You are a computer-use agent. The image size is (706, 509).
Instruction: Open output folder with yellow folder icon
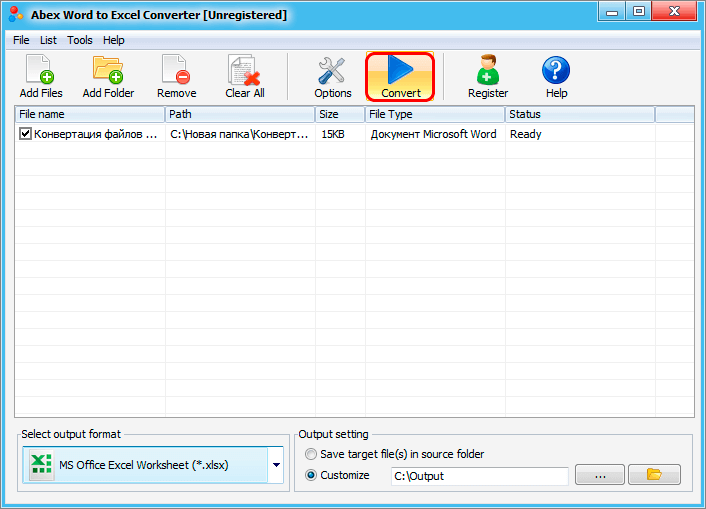(654, 474)
